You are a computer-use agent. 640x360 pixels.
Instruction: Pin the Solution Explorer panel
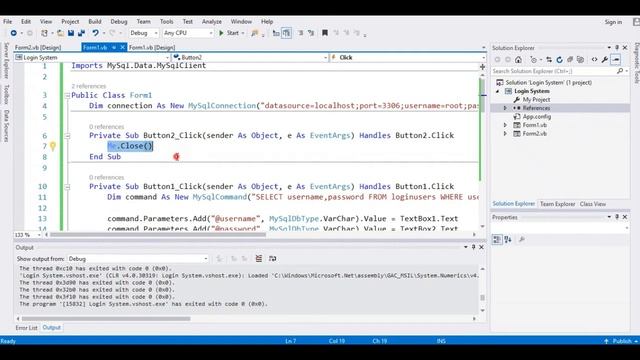coord(617,48)
